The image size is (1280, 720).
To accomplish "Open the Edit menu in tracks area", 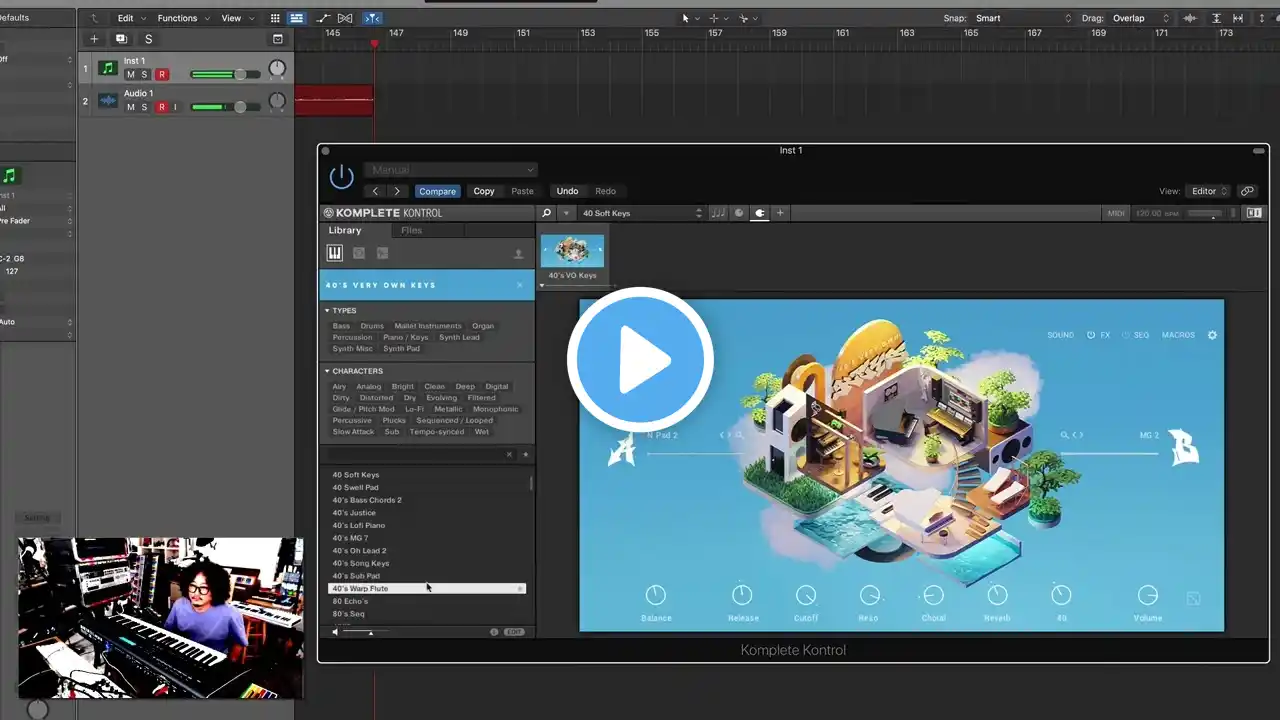I will (x=131, y=18).
